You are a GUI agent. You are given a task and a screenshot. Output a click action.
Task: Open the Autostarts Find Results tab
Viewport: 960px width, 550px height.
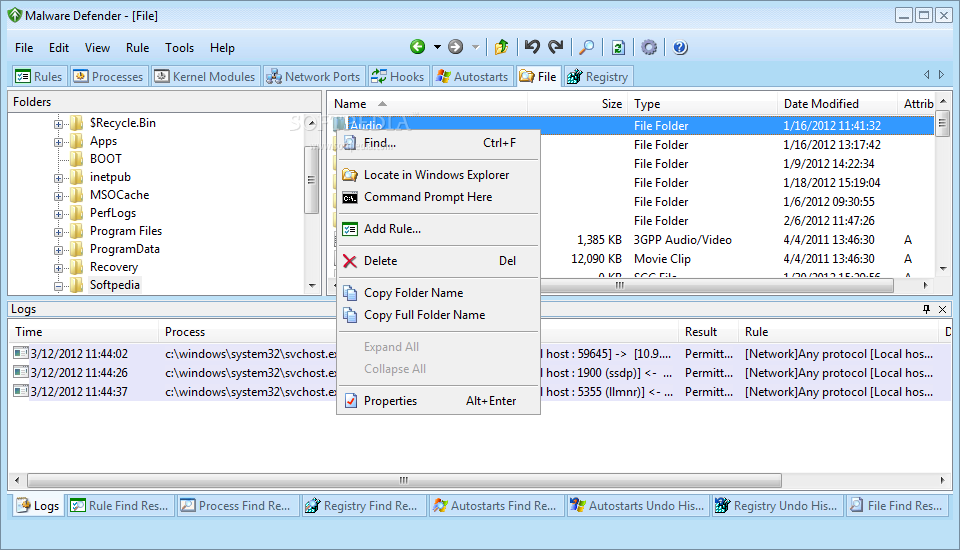(x=496, y=505)
